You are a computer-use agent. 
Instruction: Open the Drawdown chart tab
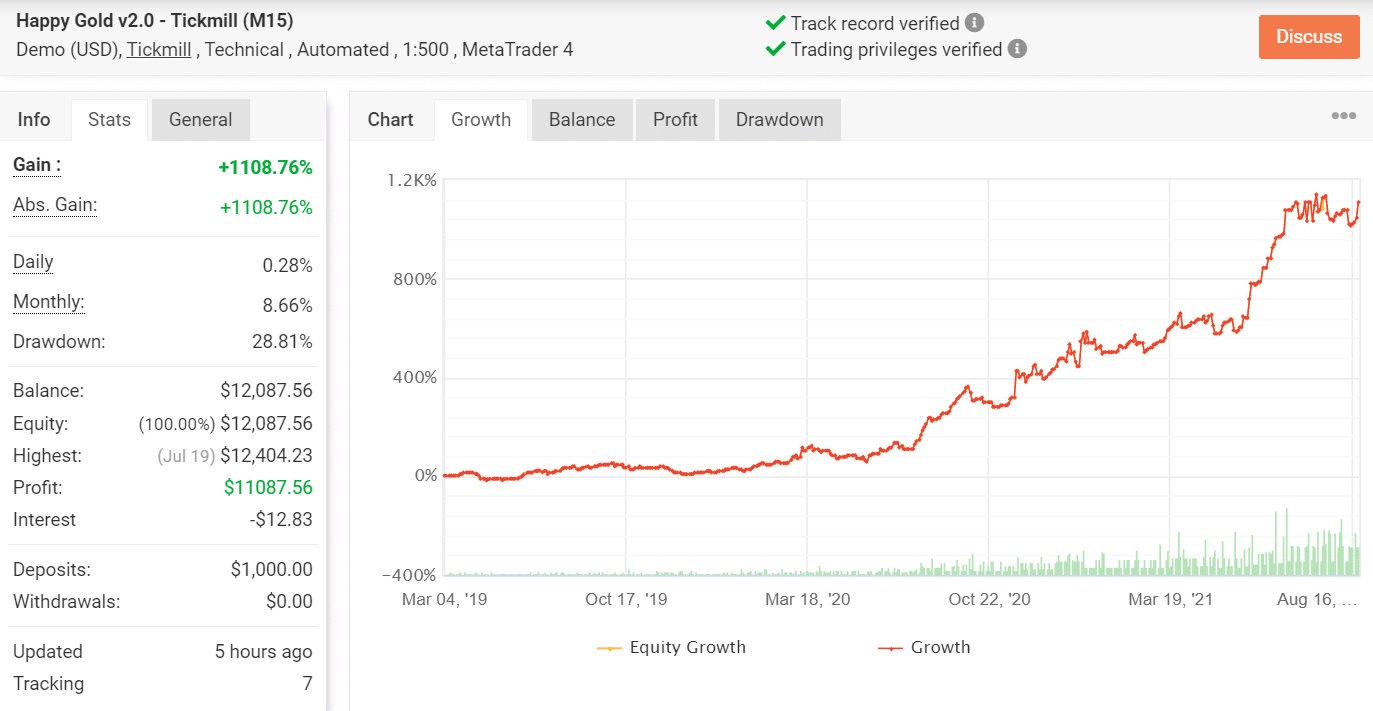click(779, 120)
